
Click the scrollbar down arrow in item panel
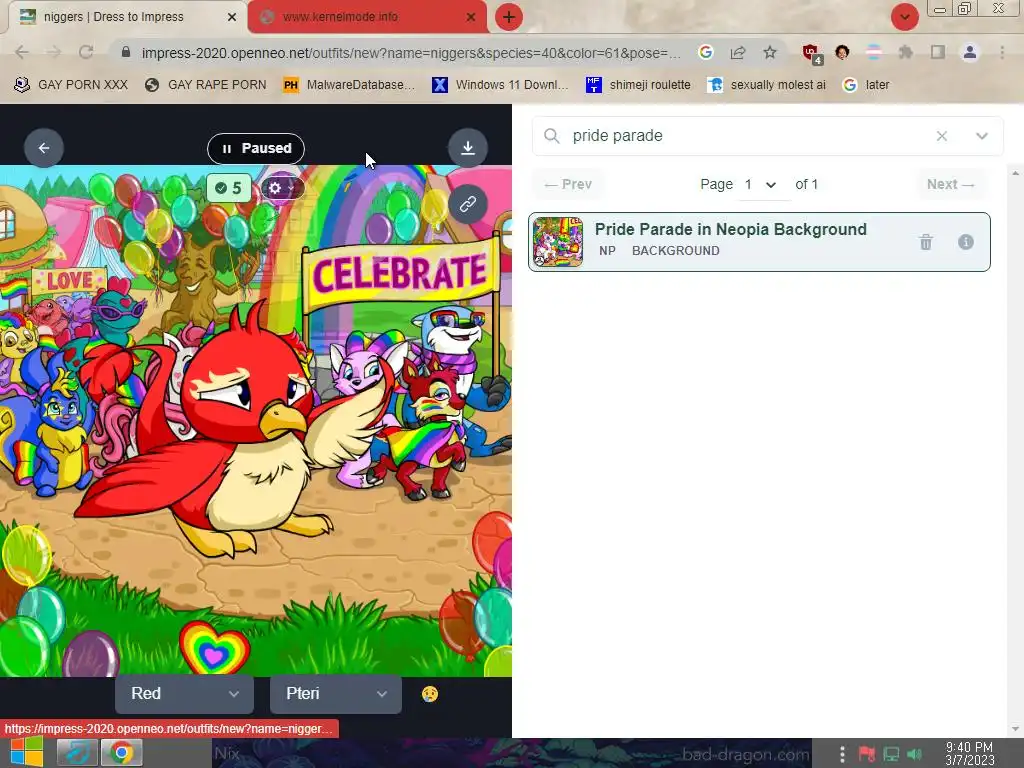coord(1015,729)
